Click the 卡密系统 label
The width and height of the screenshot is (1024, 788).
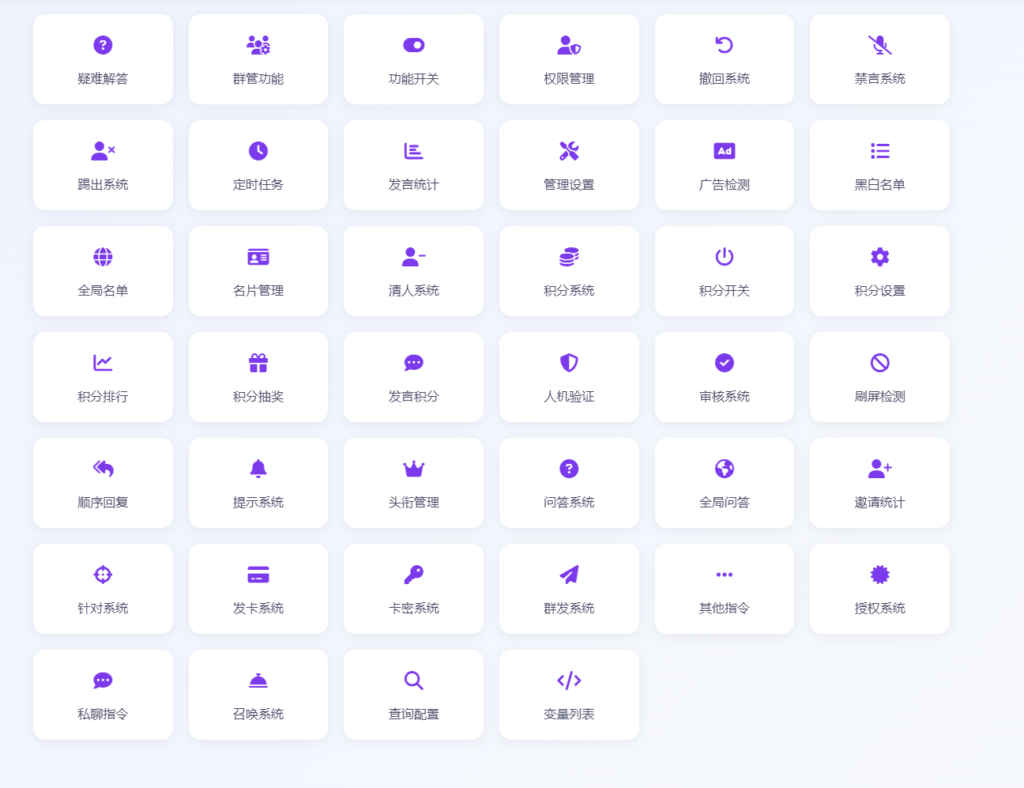(x=413, y=608)
